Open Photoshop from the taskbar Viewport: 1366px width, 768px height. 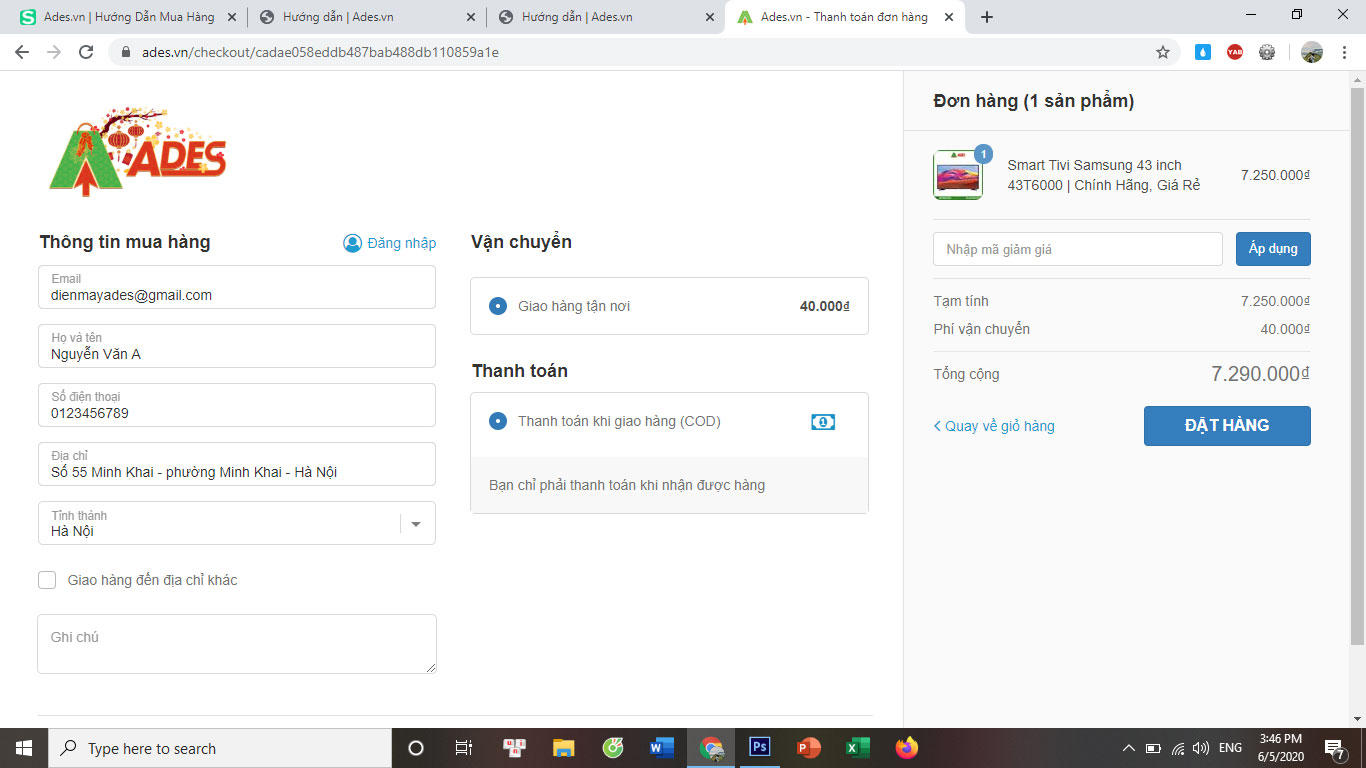pyautogui.click(x=759, y=748)
